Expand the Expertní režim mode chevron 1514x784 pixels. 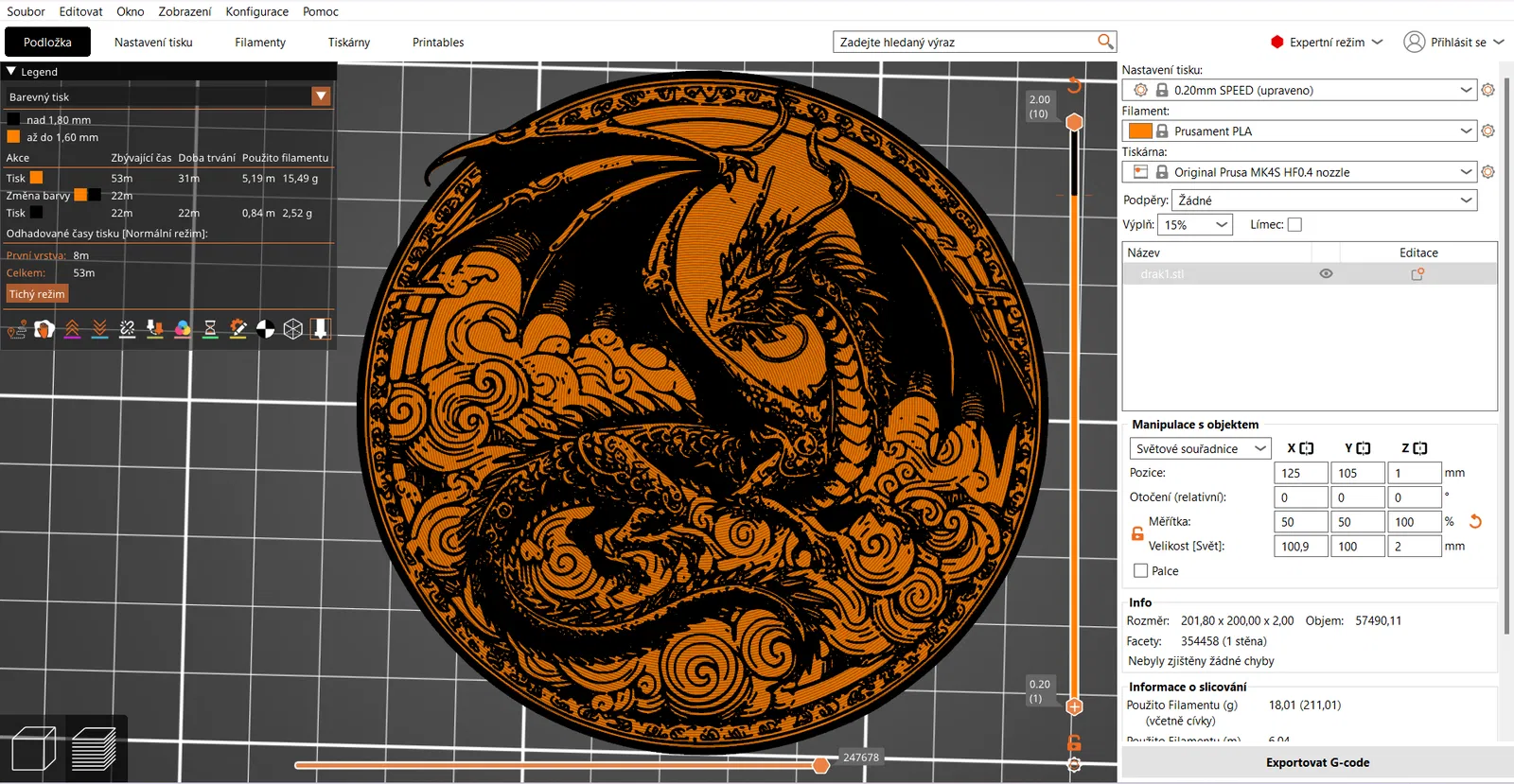coord(1377,42)
